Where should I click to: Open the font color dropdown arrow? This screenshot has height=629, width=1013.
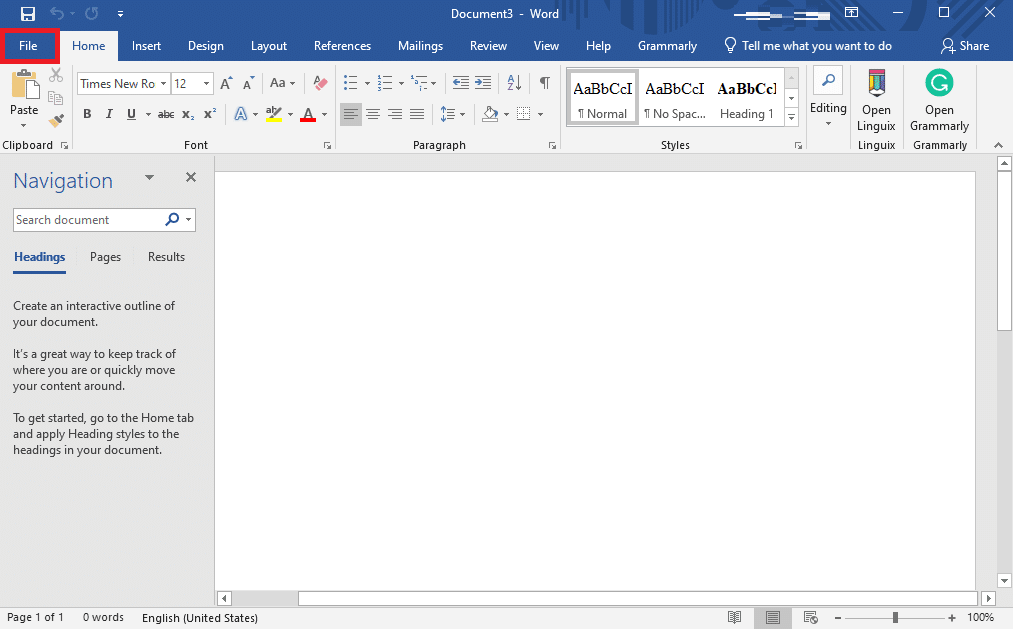click(x=324, y=115)
